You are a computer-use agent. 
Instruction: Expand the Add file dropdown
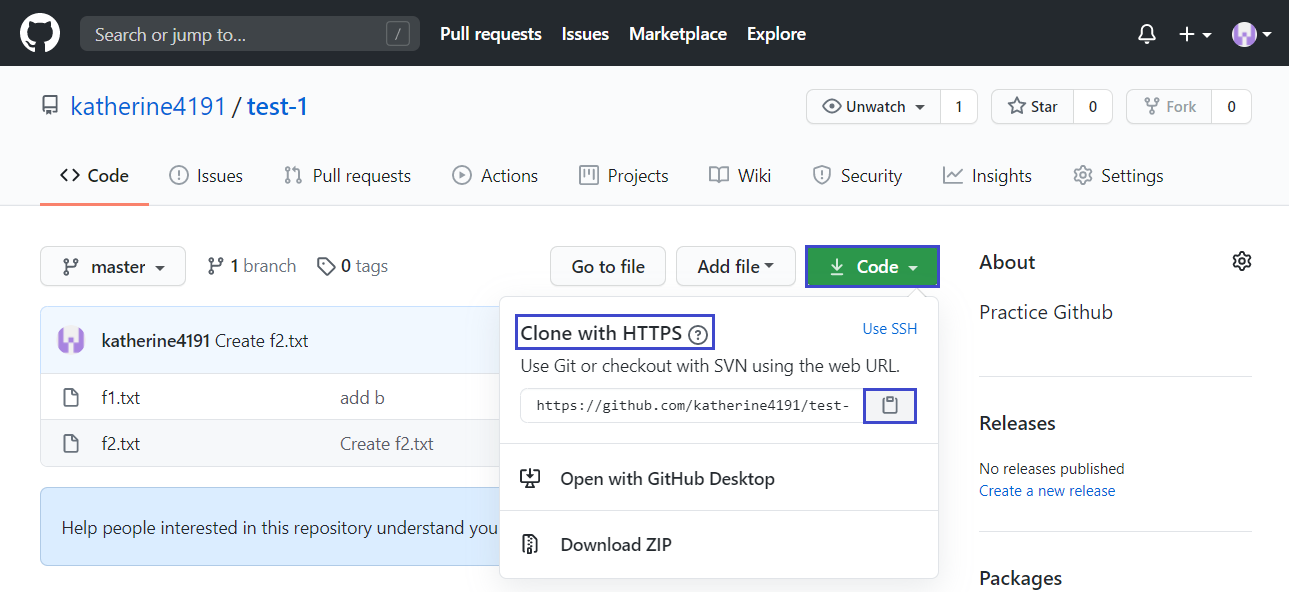coord(736,266)
